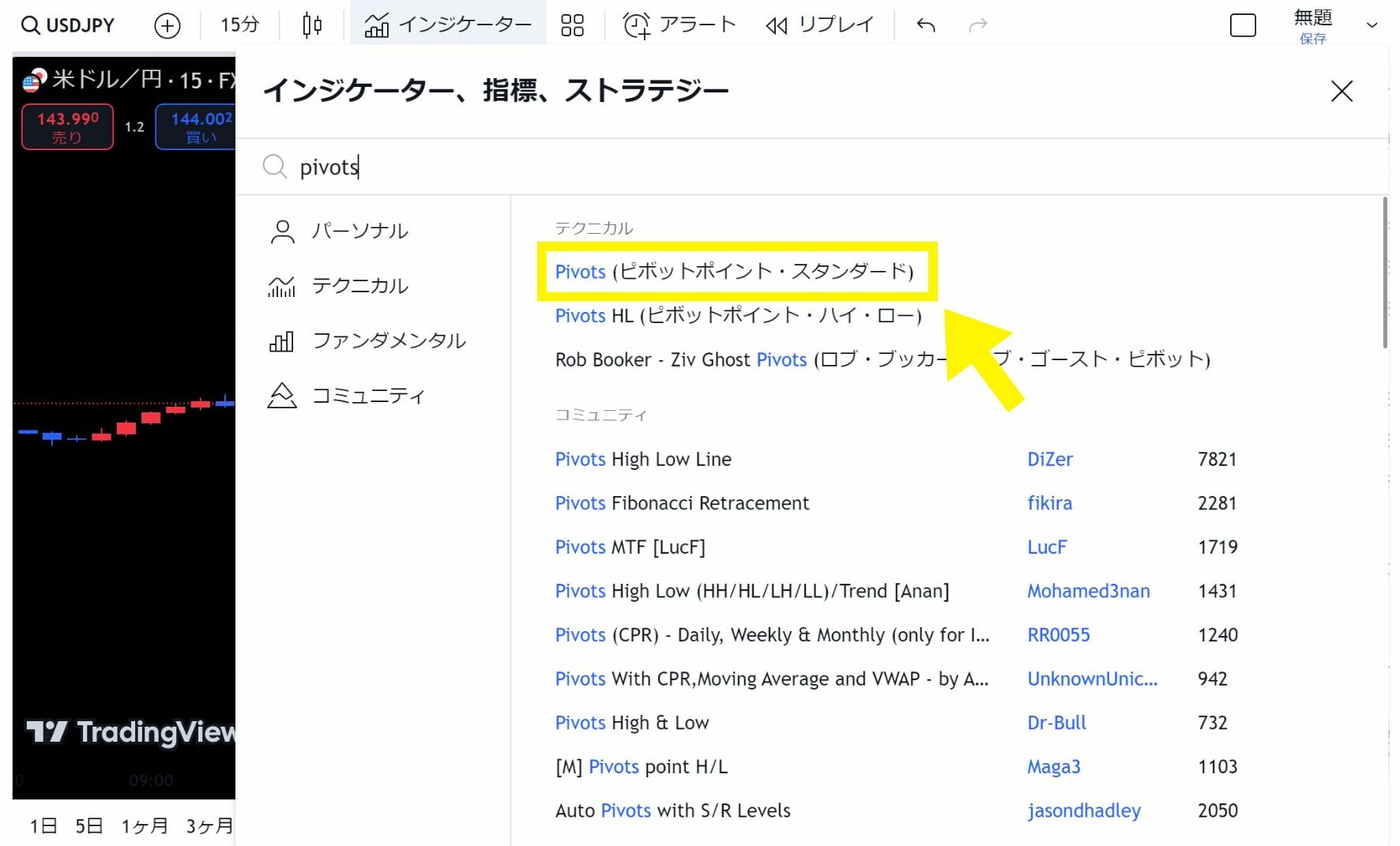Add a symbol using the plus icon
This screenshot has height=846, width=1400.
[x=167, y=24]
